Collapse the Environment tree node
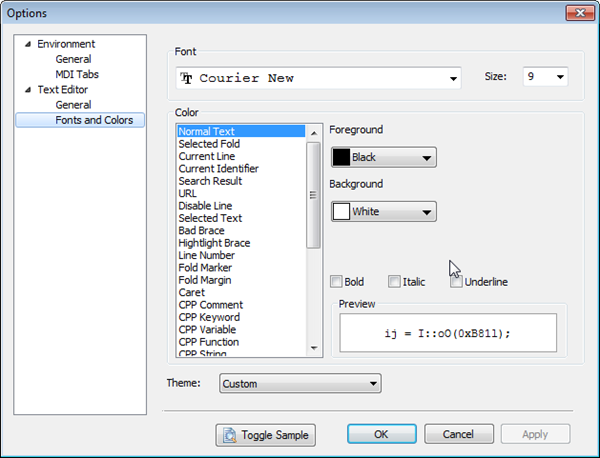 pos(27,45)
